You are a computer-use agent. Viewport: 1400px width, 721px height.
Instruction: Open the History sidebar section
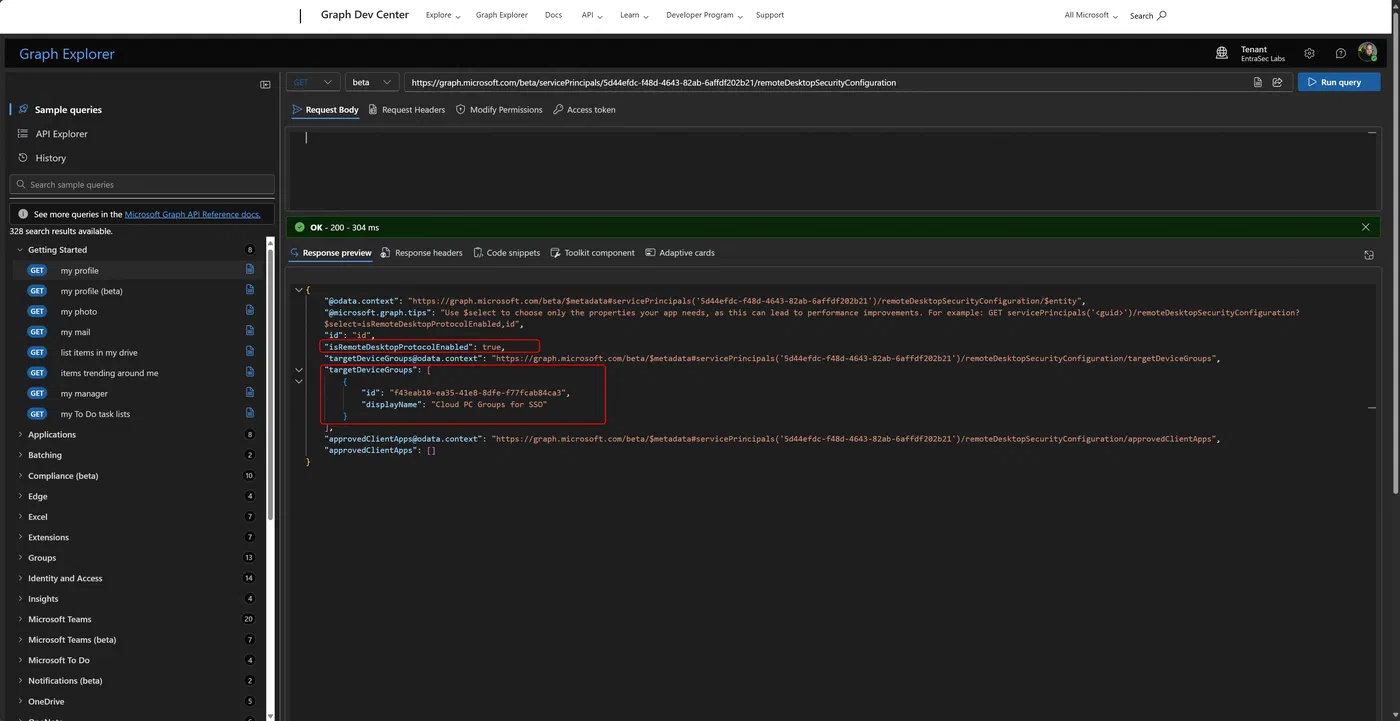pos(50,158)
